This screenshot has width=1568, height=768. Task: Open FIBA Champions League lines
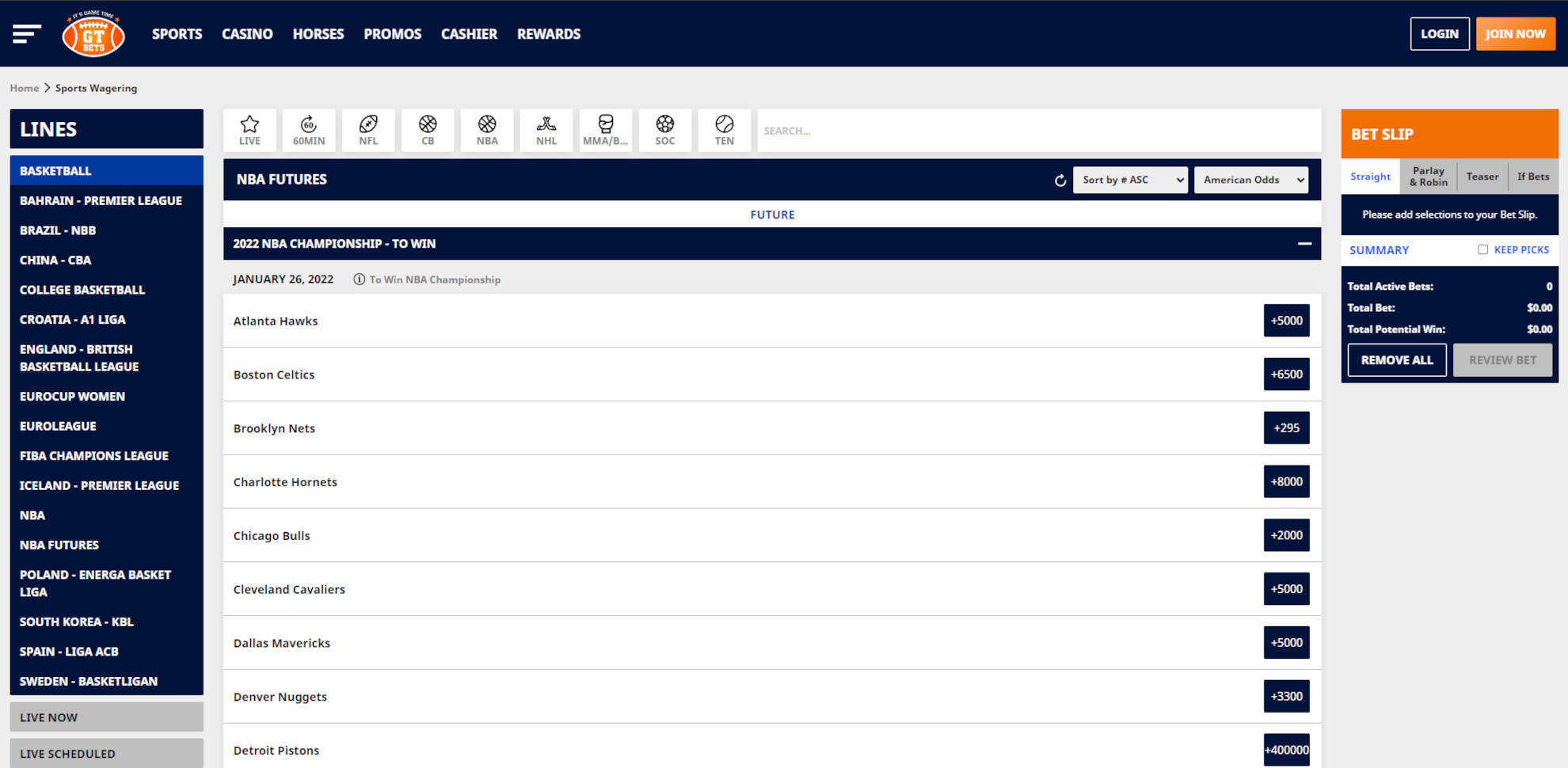click(x=106, y=456)
